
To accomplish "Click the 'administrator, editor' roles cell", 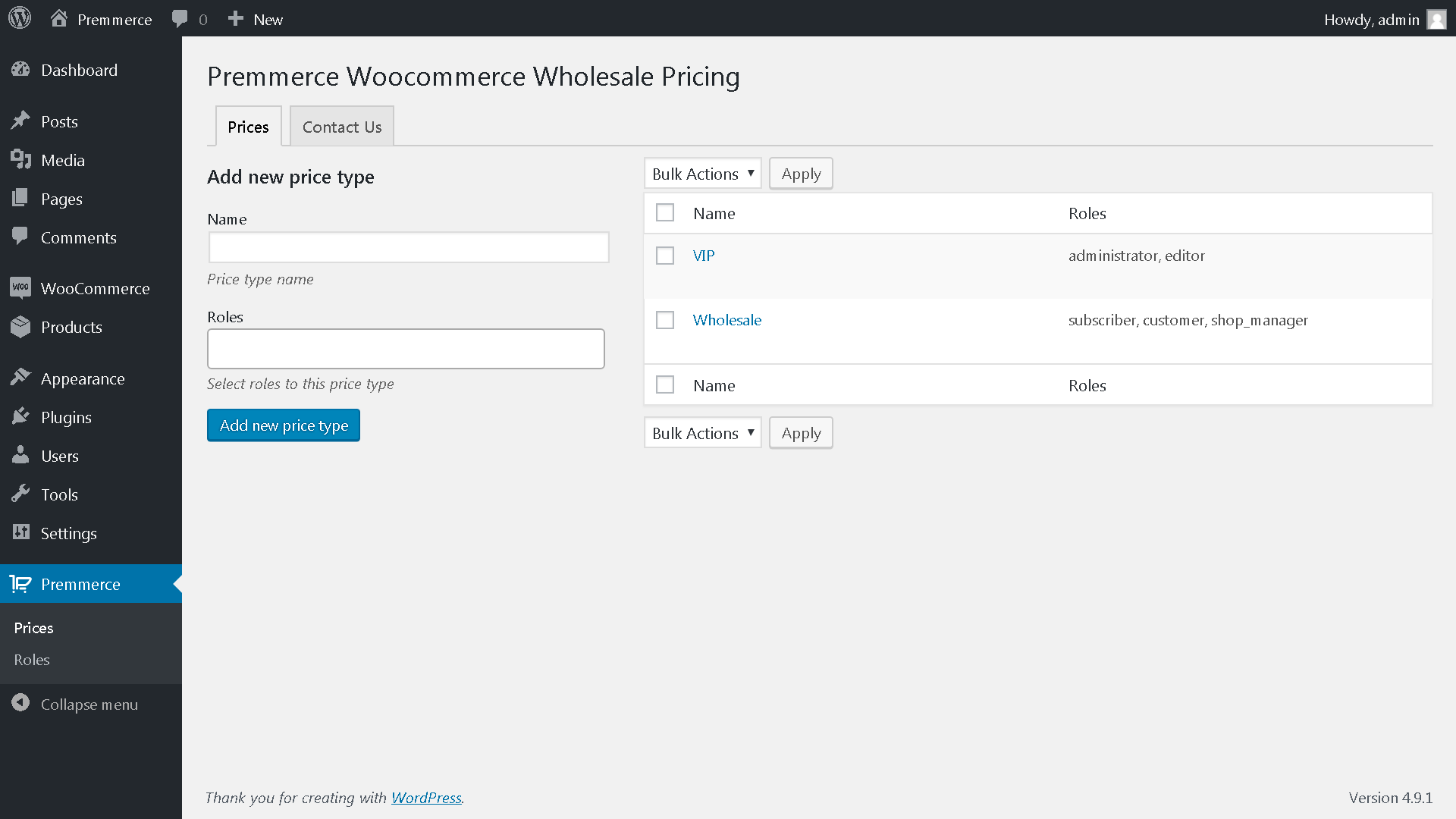I will [x=1137, y=256].
